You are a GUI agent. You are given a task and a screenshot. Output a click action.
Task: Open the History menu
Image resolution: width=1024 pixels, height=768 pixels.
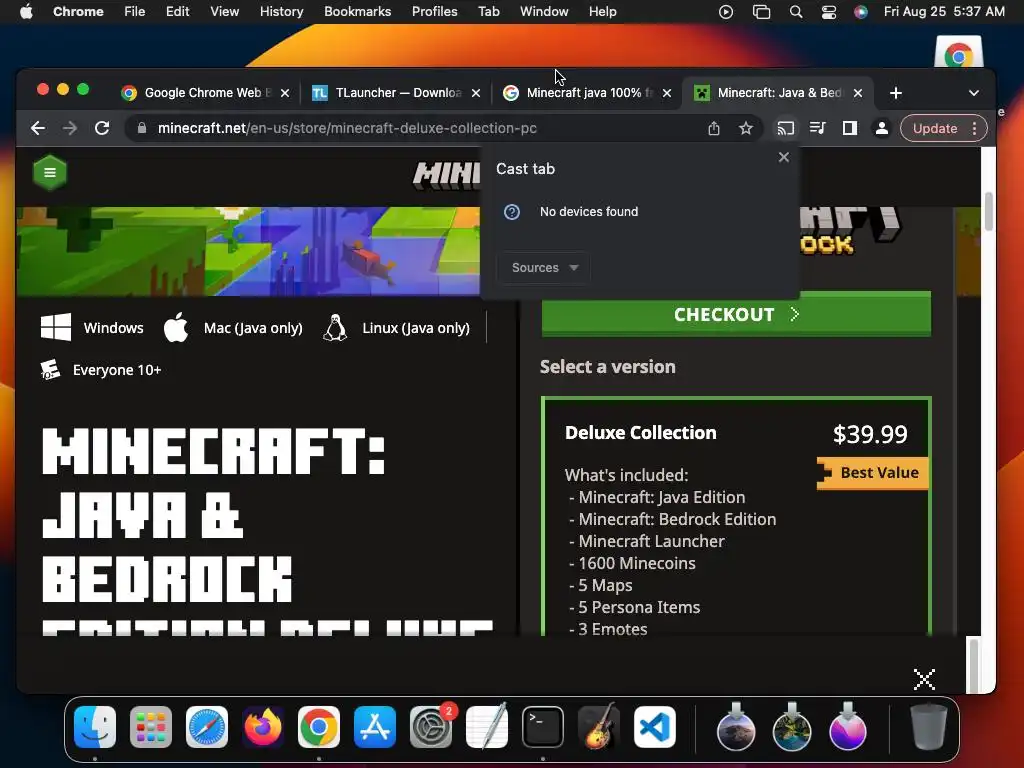click(281, 12)
